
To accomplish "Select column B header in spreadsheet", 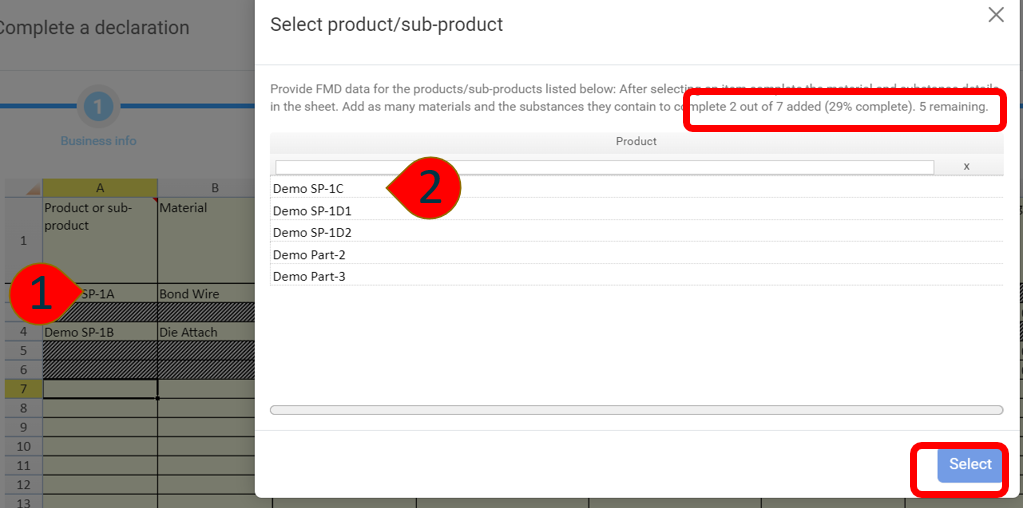I will (214, 188).
